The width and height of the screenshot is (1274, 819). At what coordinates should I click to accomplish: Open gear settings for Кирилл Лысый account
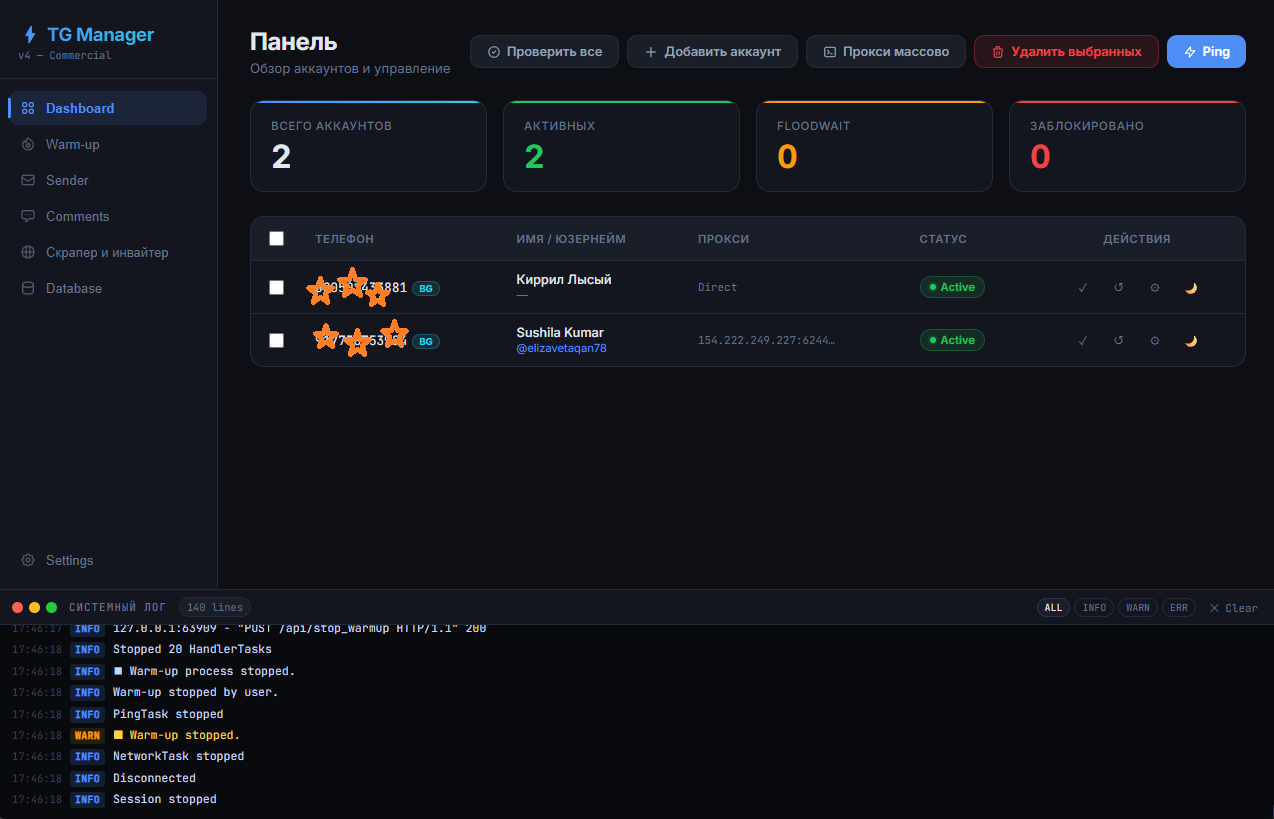(x=1154, y=288)
